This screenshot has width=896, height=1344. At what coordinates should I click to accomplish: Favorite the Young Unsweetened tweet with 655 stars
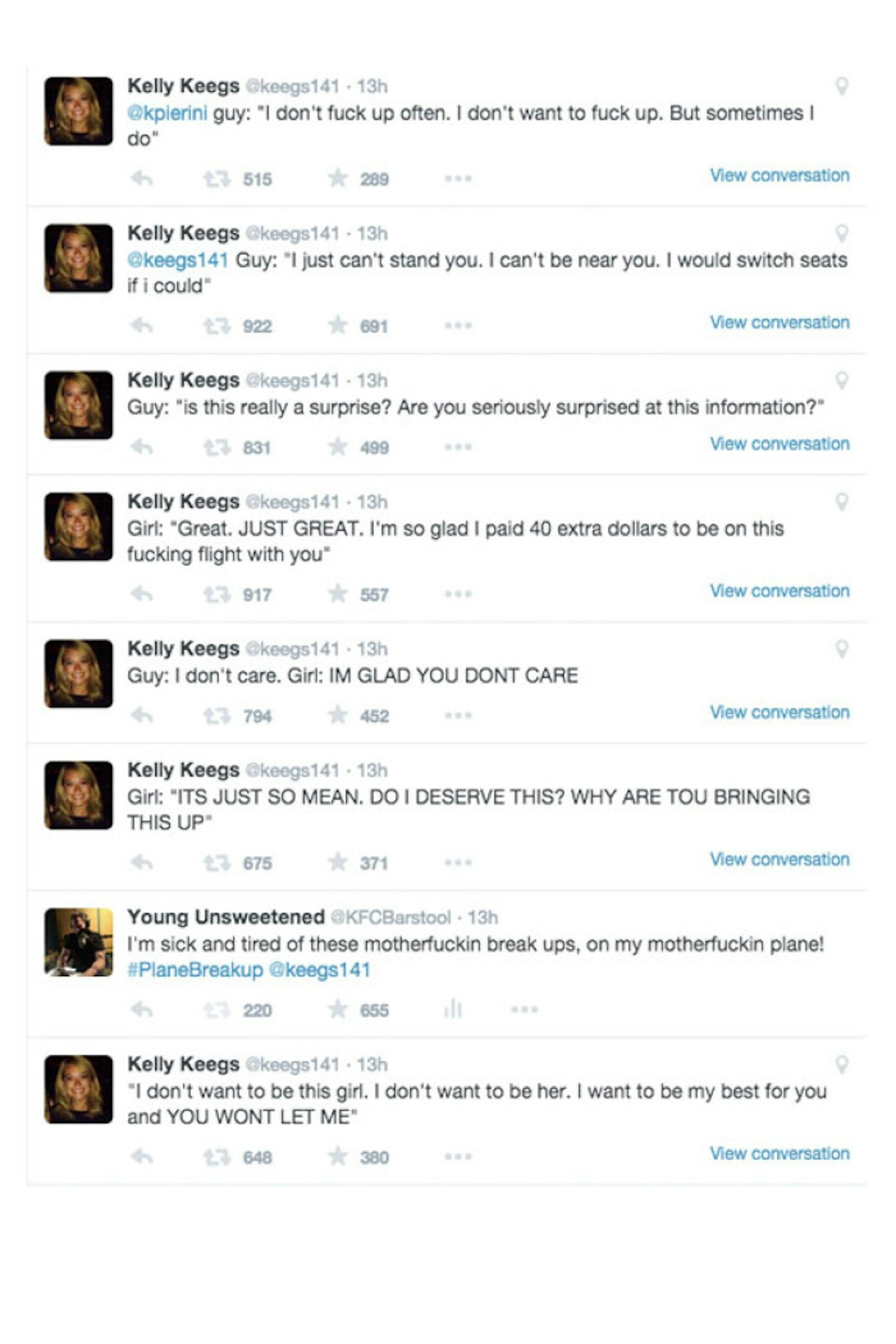[337, 1009]
